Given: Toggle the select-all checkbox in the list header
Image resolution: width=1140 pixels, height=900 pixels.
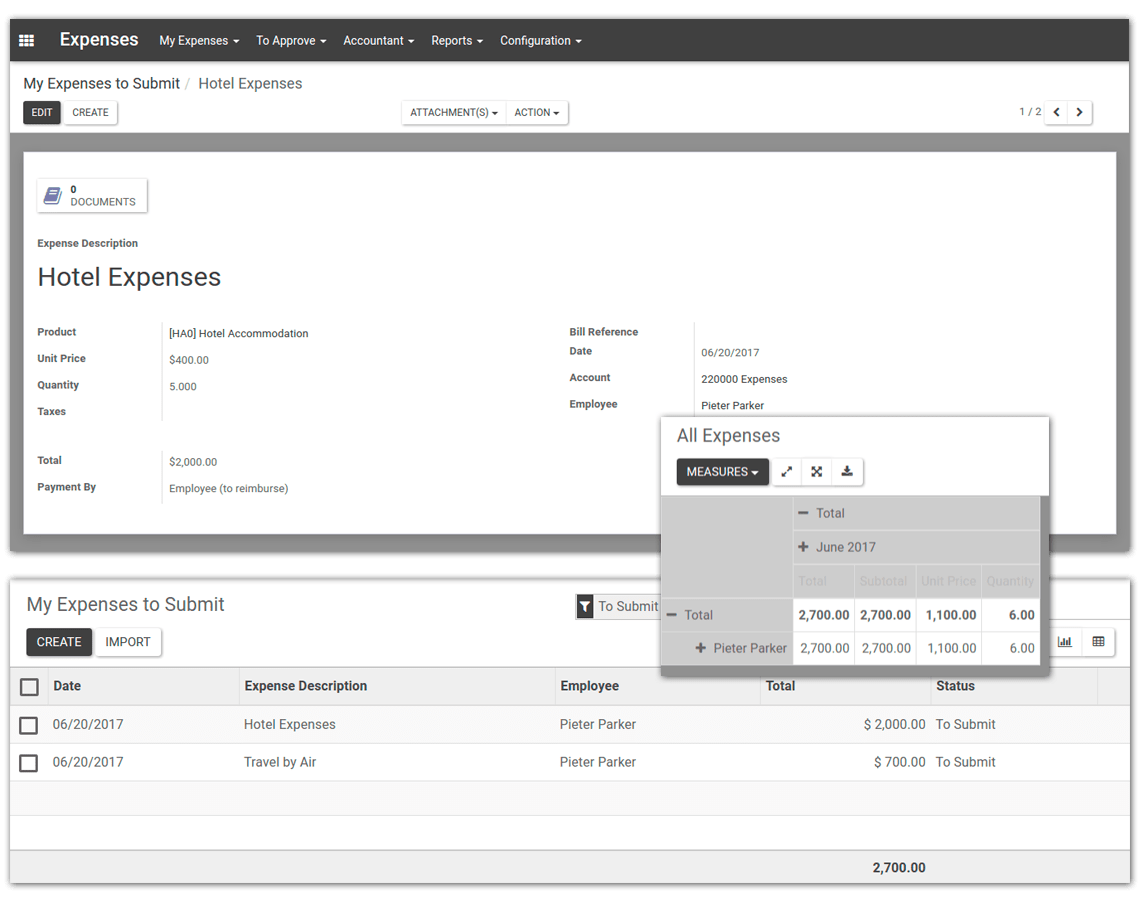Looking at the screenshot, I should [x=29, y=686].
